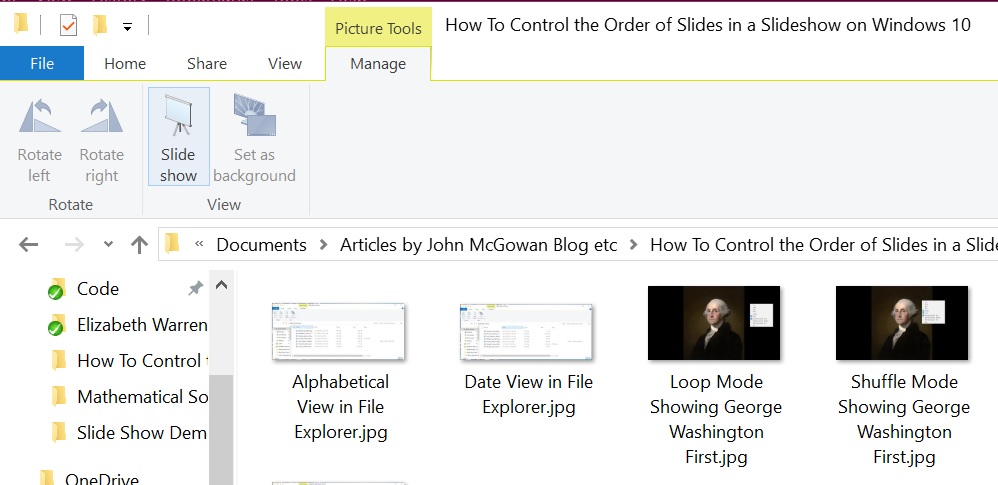Click Set as background icon
Screen dimensions: 998x485
click(254, 116)
